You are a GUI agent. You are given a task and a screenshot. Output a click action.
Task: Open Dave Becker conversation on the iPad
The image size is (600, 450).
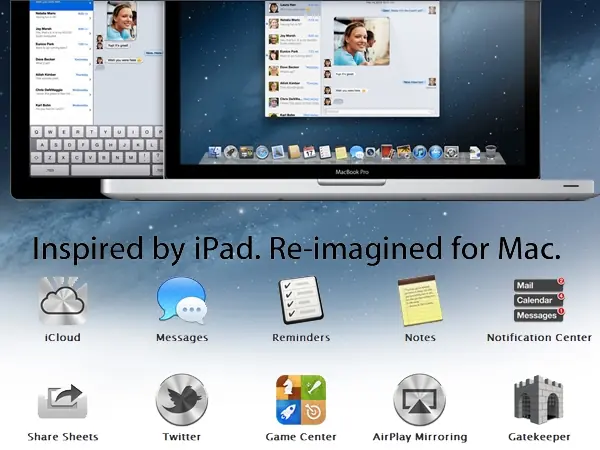tap(61, 62)
